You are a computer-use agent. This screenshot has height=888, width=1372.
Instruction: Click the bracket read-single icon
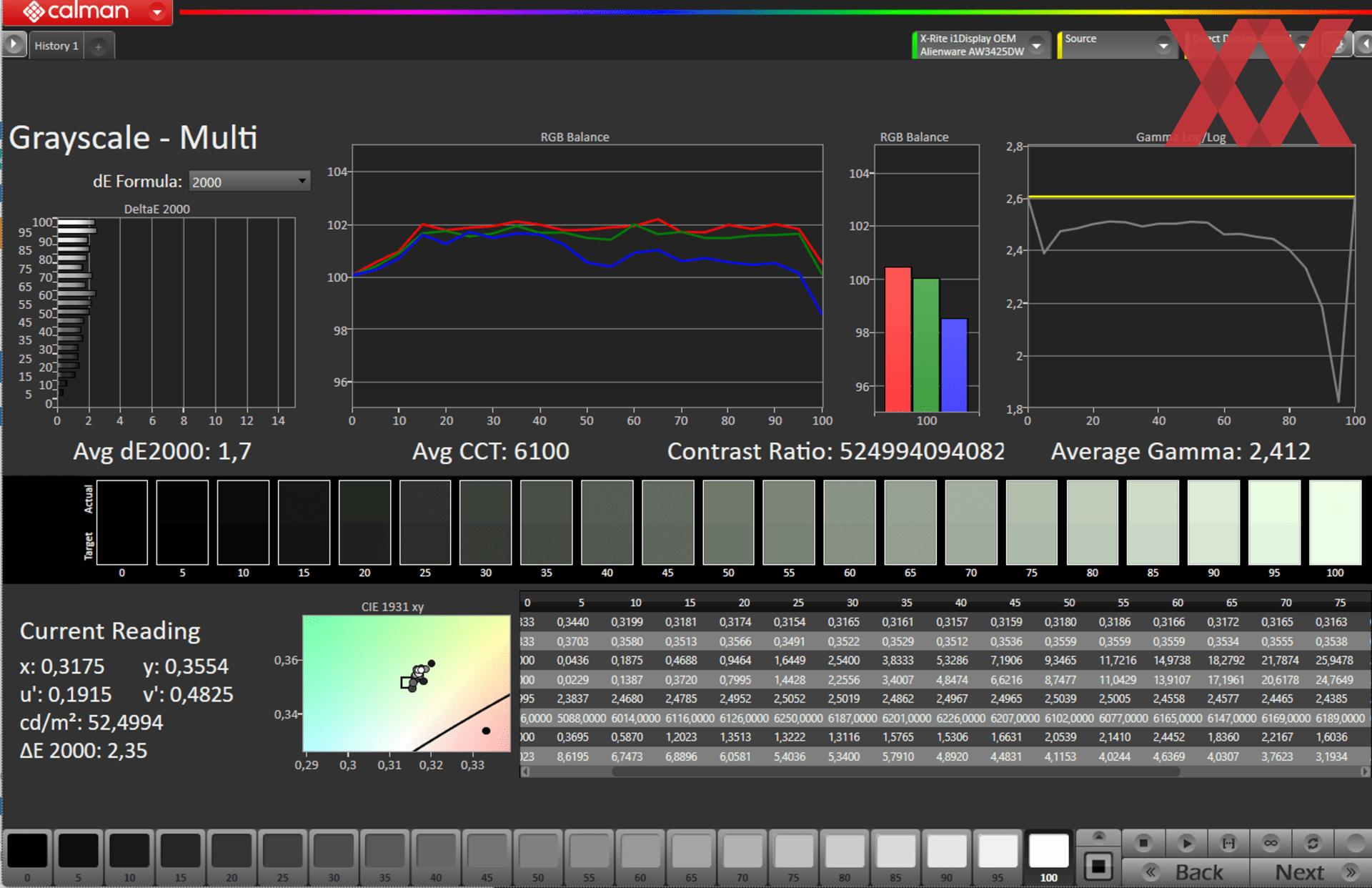pyautogui.click(x=1228, y=844)
